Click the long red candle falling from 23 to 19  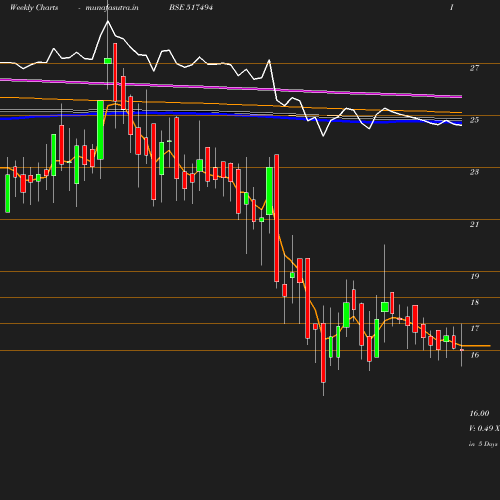(277, 218)
